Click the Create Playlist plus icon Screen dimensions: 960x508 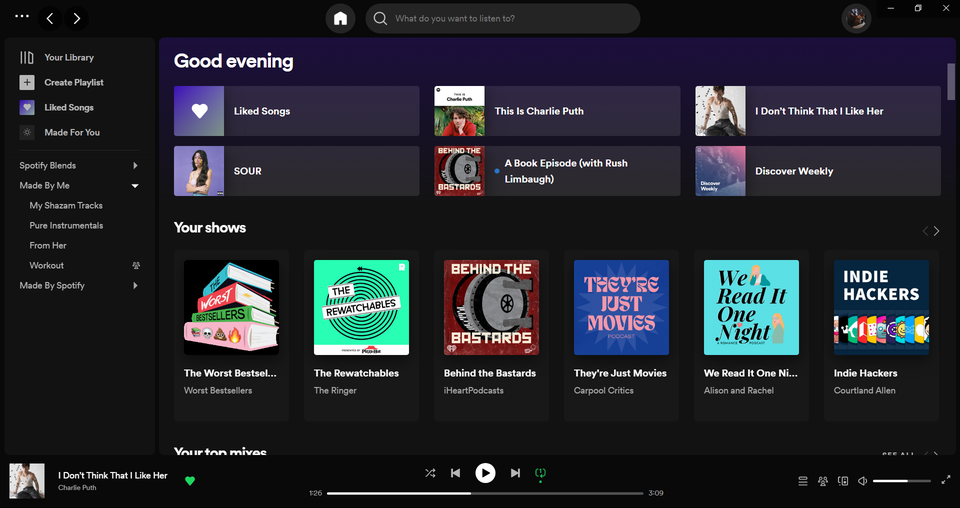point(27,82)
